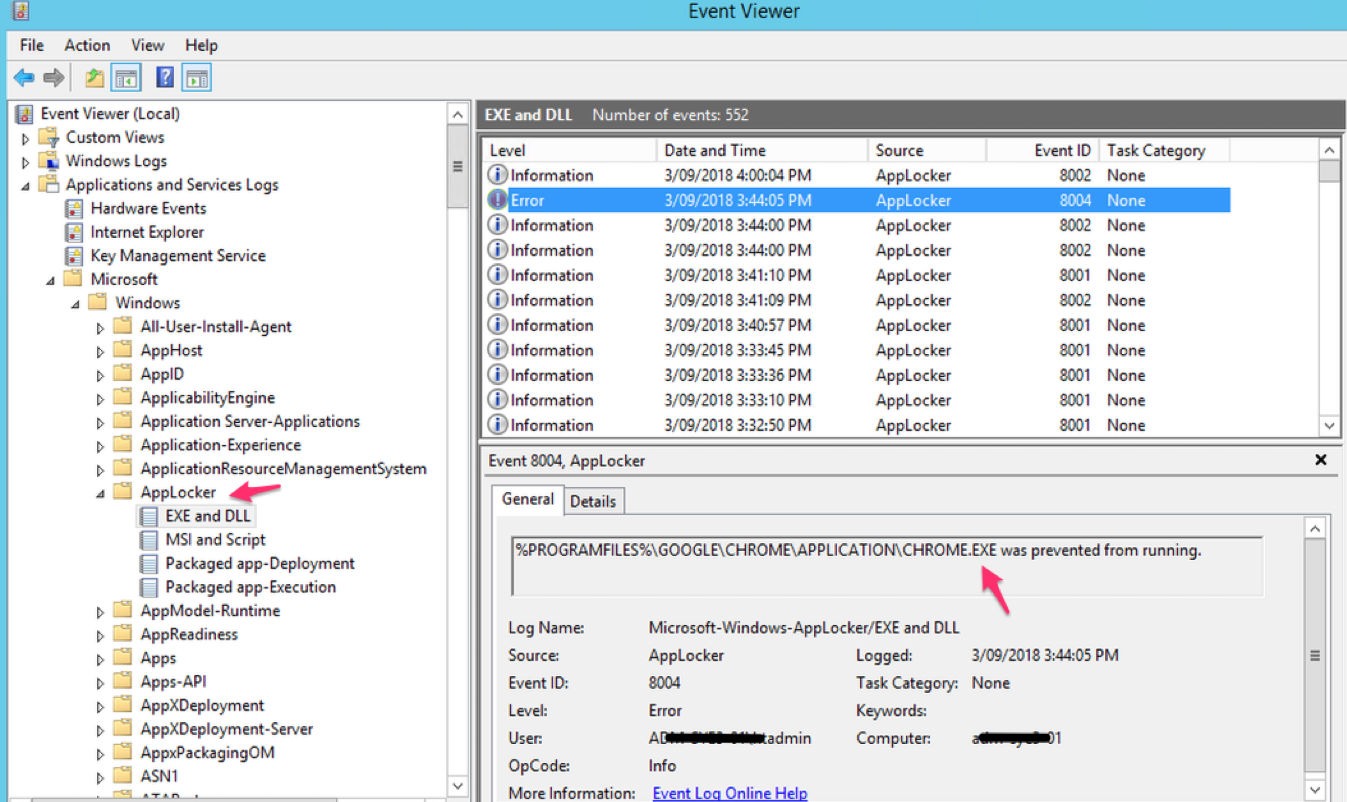Viewport: 1347px width, 802px height.
Task: Toggle the console tree visibility
Action: (x=126, y=77)
